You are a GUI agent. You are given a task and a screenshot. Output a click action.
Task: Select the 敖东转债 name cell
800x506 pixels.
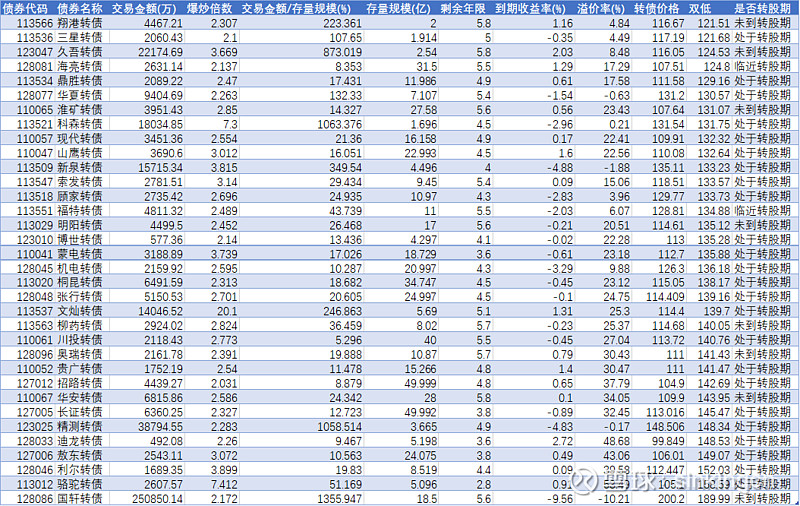79,455
